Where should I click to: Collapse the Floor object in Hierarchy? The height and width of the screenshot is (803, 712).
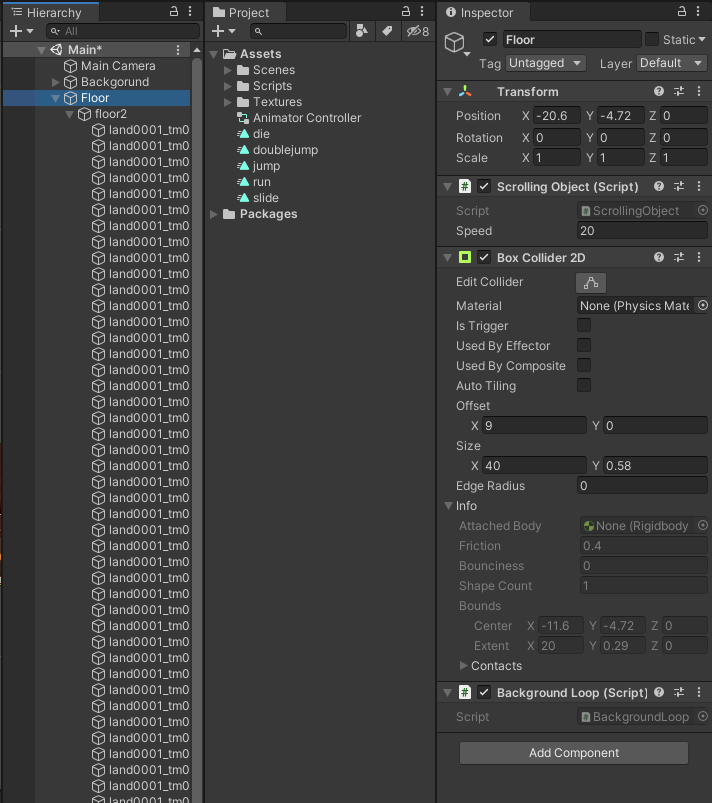56,98
